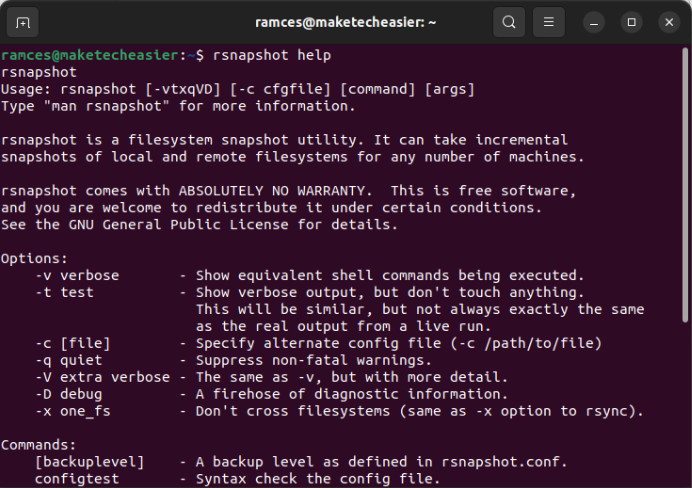Image resolution: width=692 pixels, height=488 pixels.
Task: Click the green prompt ramces@maketecheasier
Action: (x=89, y=55)
